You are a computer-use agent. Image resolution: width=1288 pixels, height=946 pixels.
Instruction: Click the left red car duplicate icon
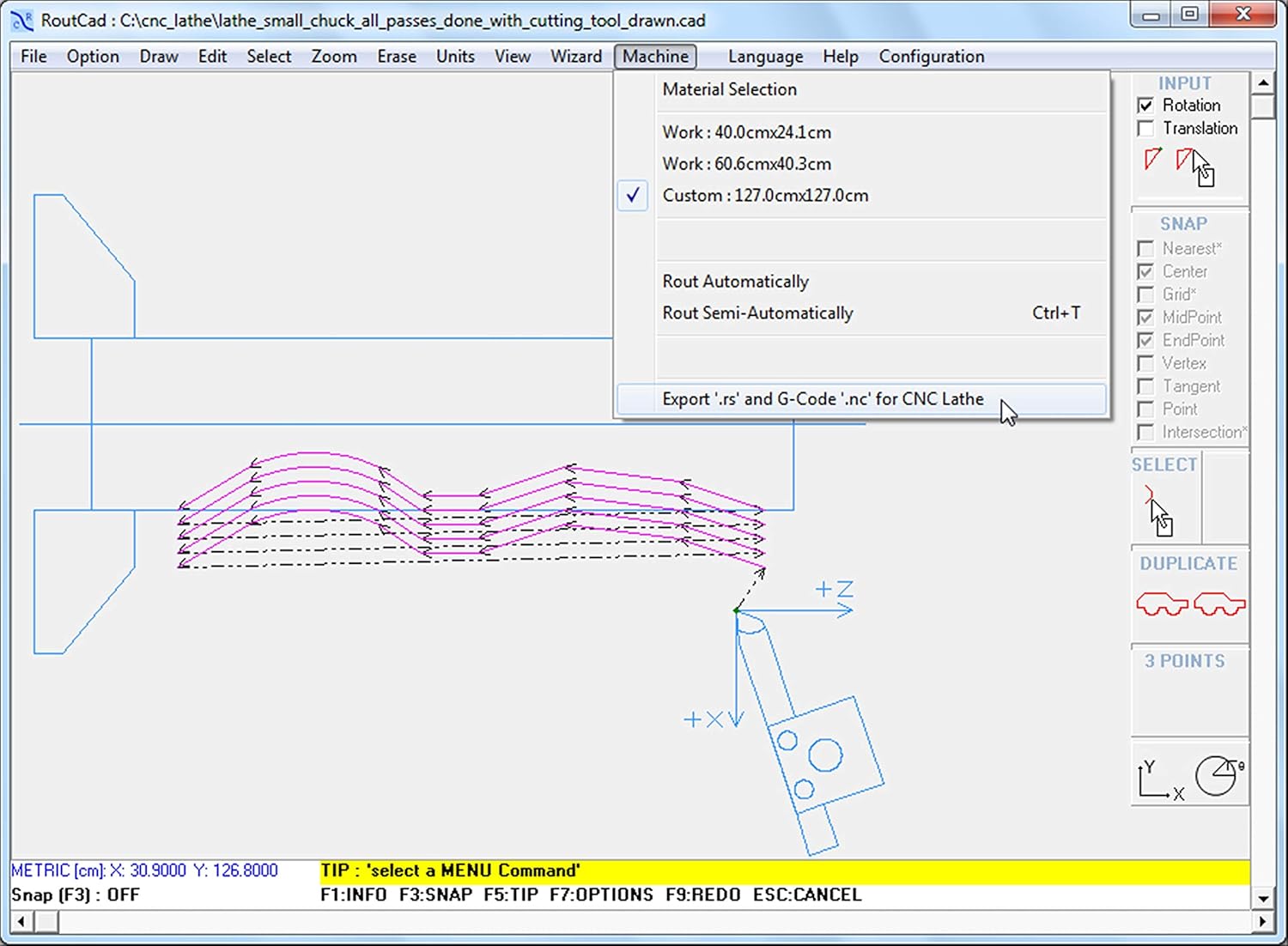tap(1162, 603)
